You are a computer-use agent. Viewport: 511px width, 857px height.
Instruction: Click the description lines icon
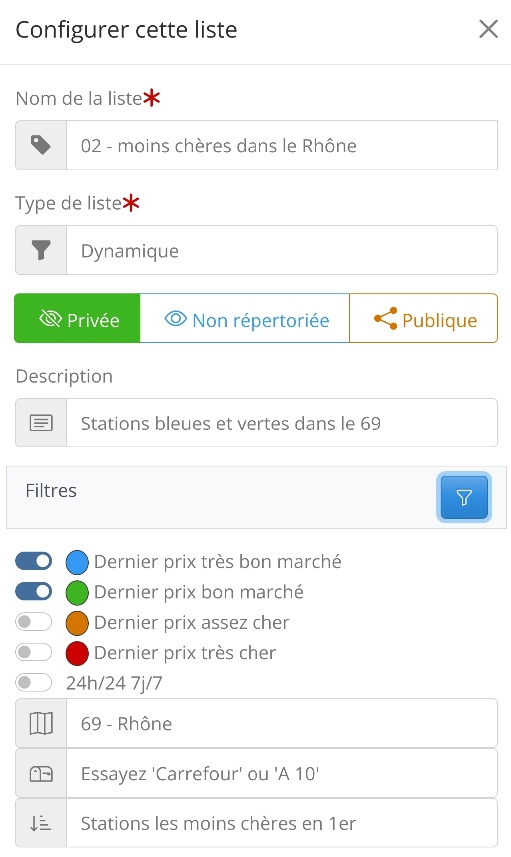41,423
